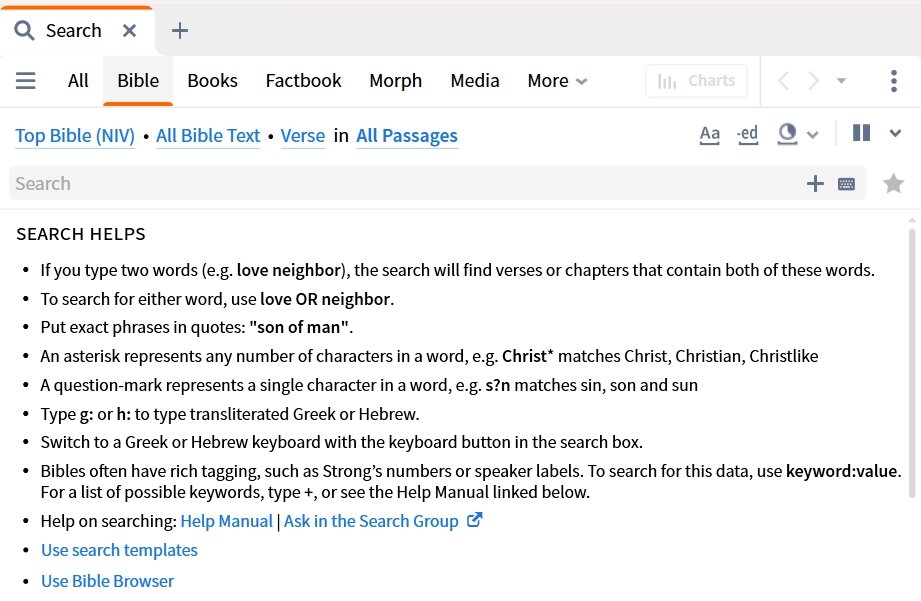Close the Search tab

coord(129,31)
